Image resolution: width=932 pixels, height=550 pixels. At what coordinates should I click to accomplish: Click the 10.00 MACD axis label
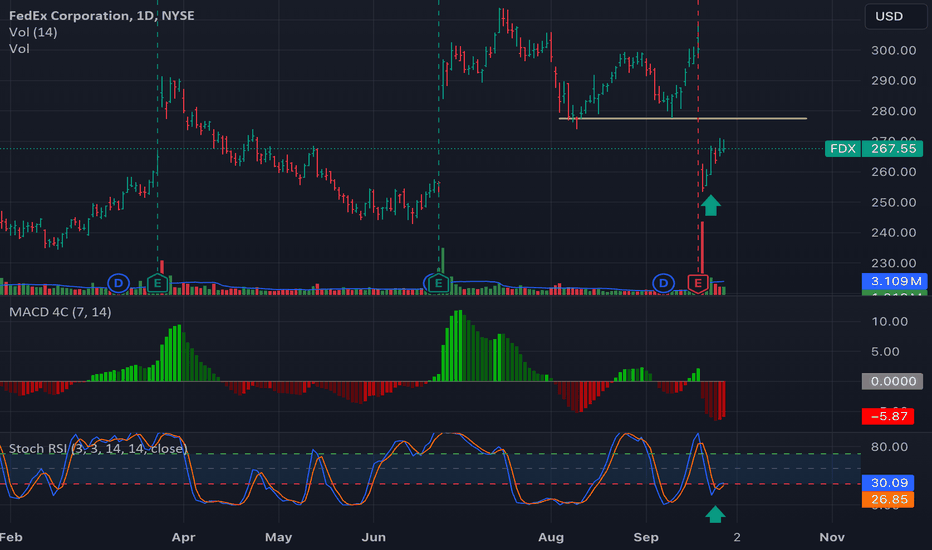pos(889,322)
